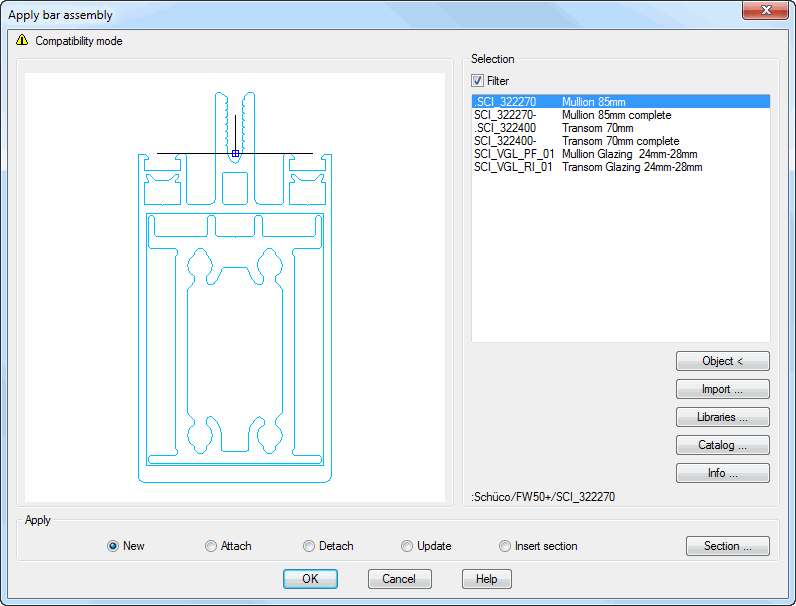
Task: Click the Compatibility mode warning icon
Action: (22, 41)
